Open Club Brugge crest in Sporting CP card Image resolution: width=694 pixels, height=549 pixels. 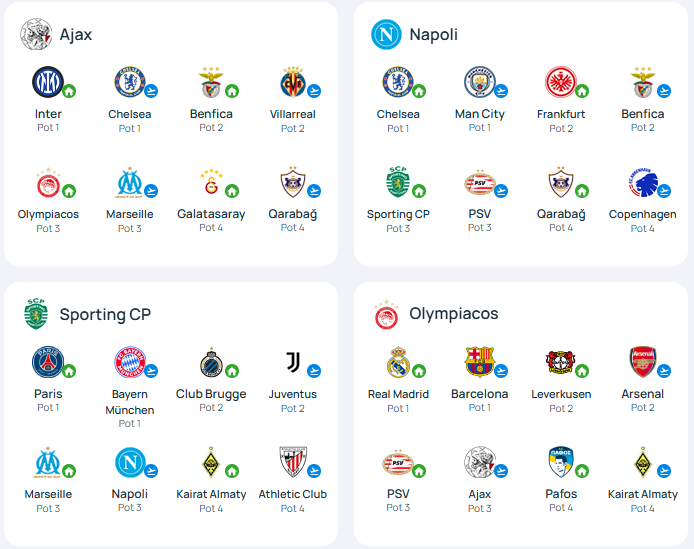click(x=211, y=362)
